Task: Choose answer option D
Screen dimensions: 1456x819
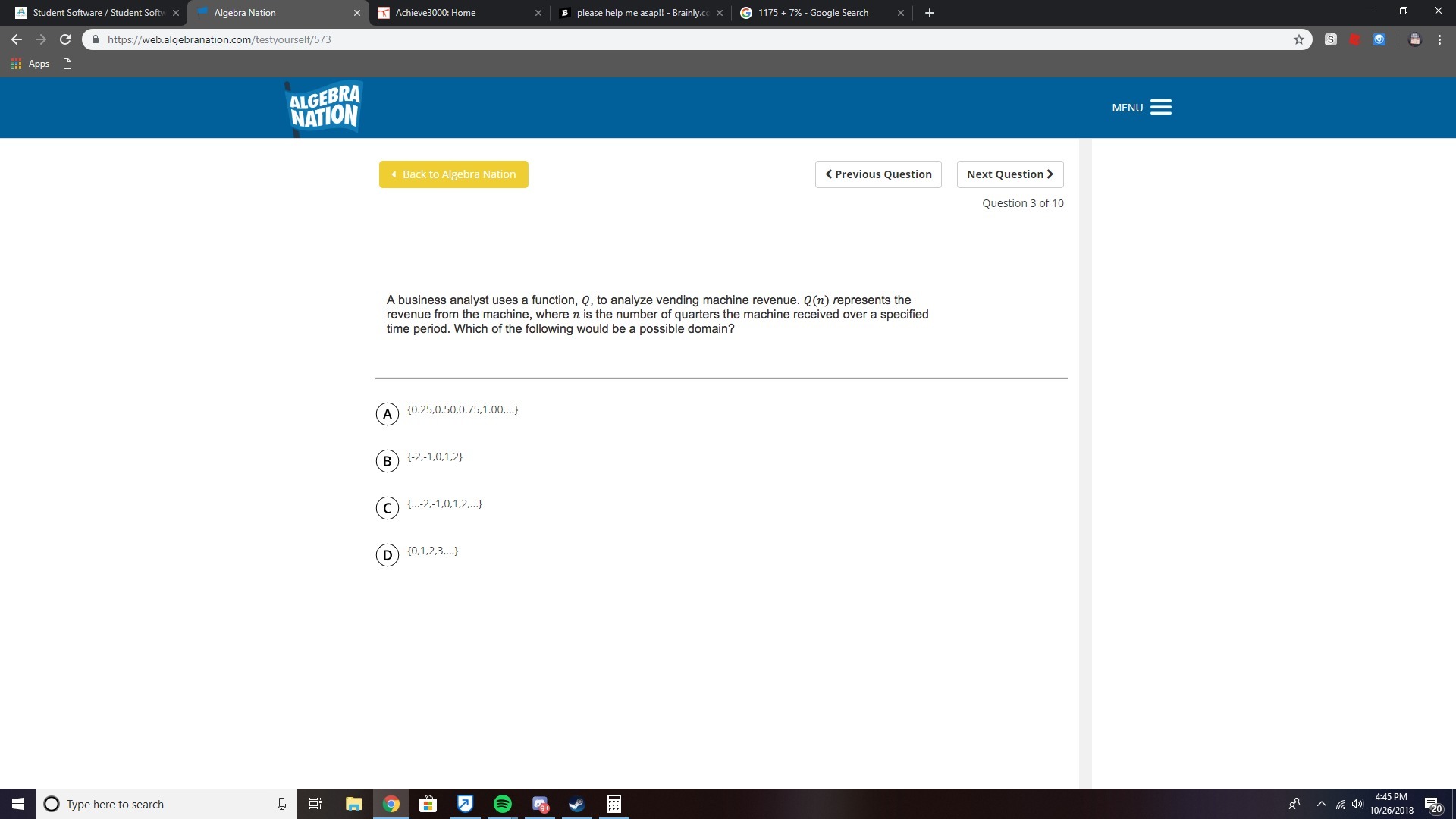Action: tap(388, 555)
